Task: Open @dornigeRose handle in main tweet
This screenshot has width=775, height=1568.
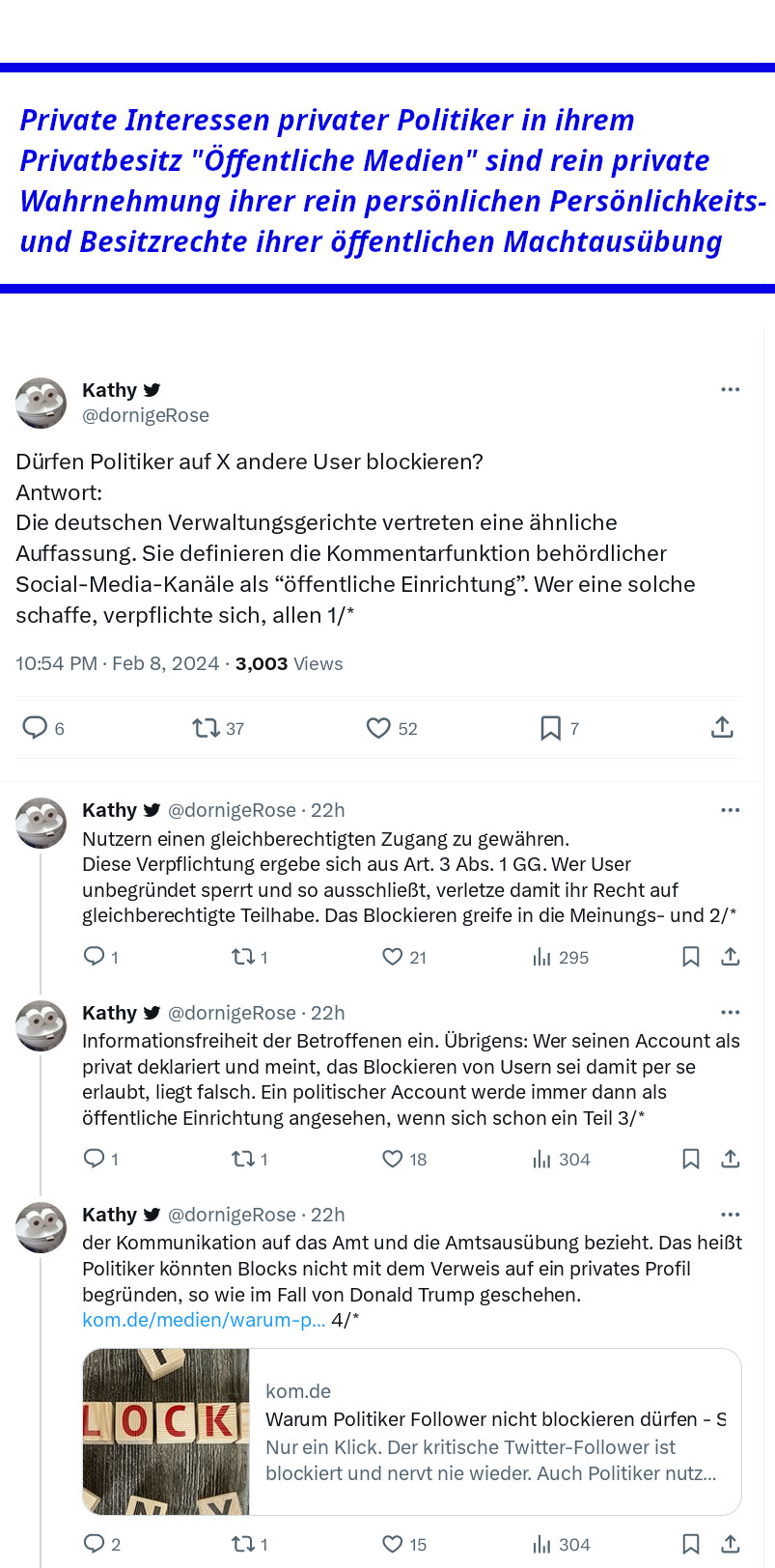Action: point(146,415)
